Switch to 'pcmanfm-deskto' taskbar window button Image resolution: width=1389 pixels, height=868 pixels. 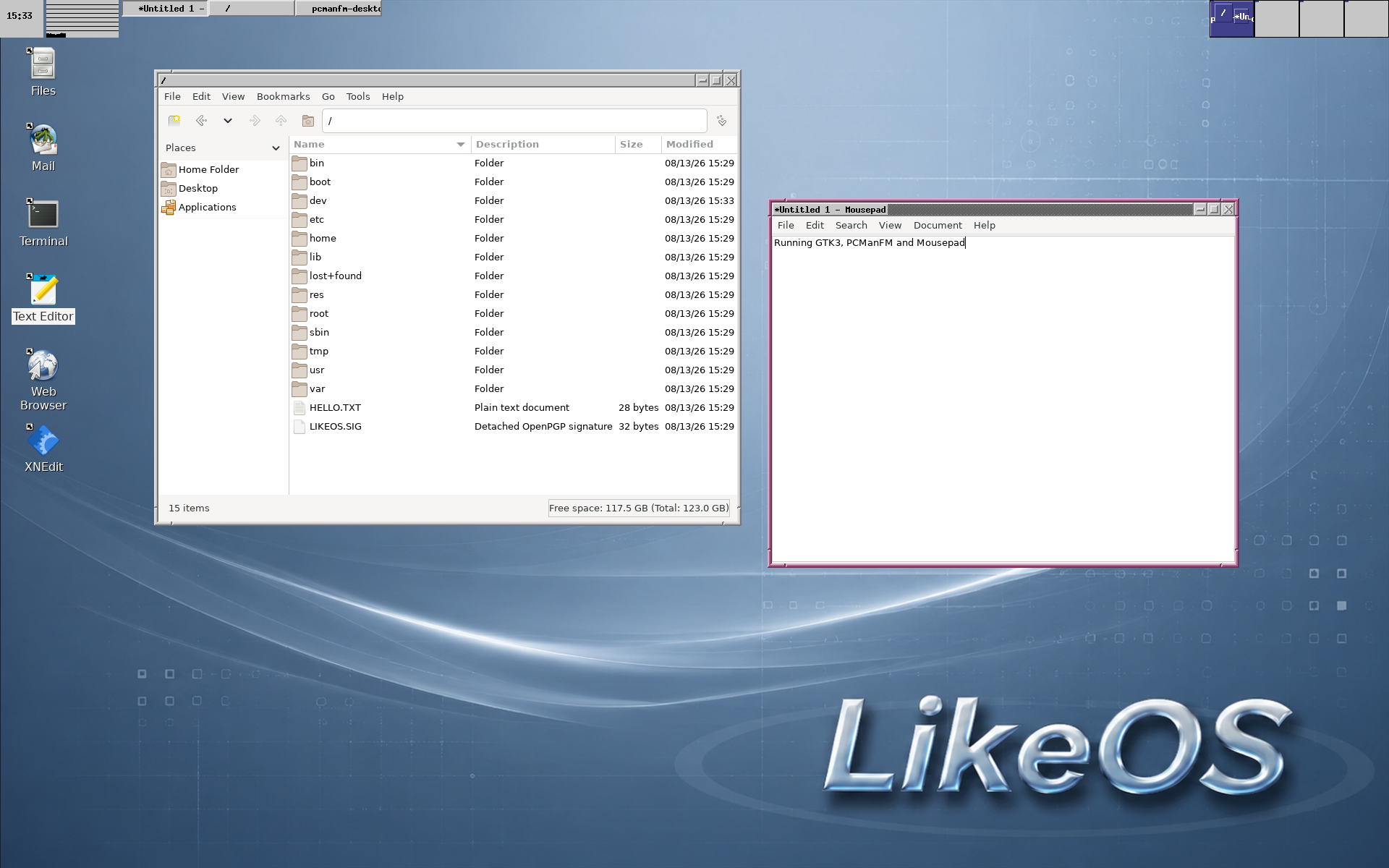coord(338,9)
